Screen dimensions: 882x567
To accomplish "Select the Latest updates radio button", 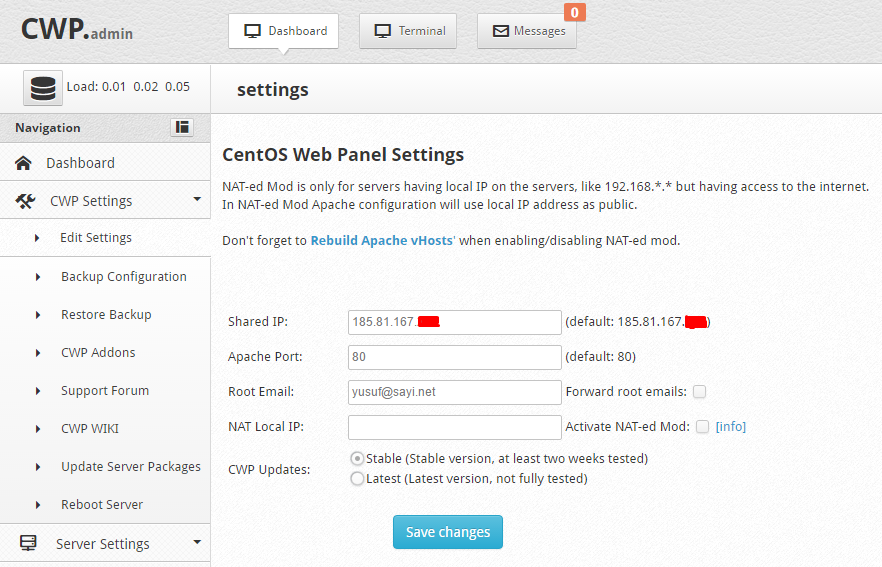I will point(357,479).
